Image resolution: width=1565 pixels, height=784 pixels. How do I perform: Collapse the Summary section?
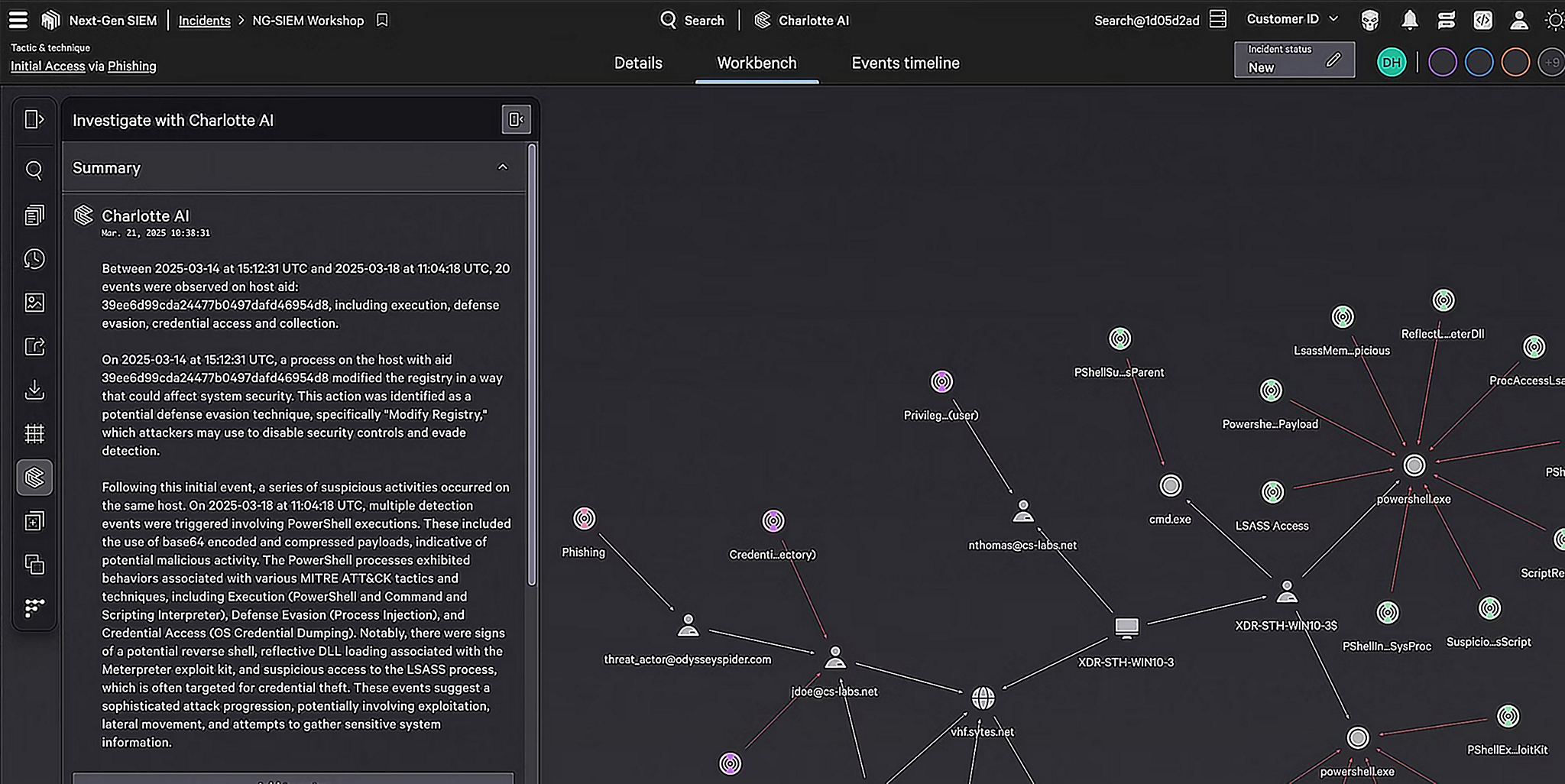coord(503,167)
